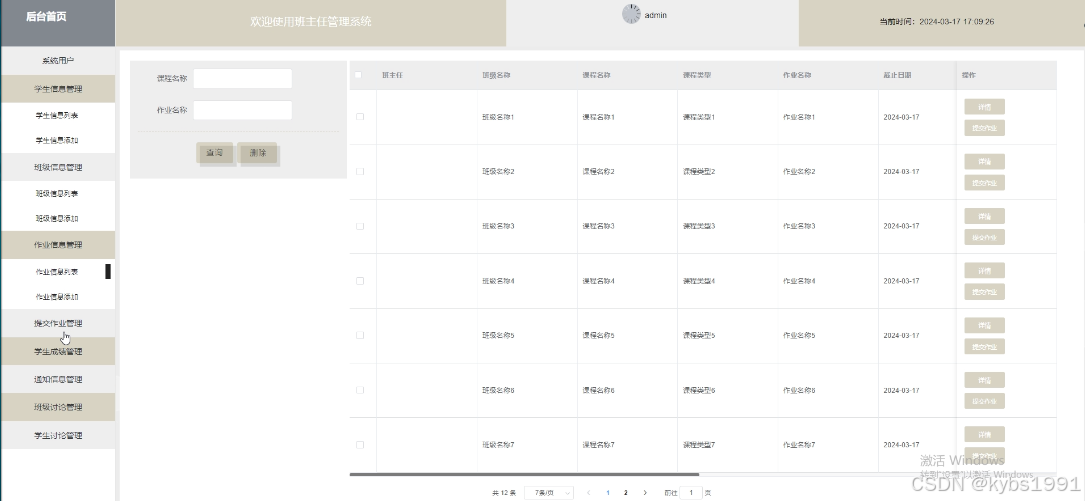Collapse 作业信息管理 sidebar section
Screen dimensions: 1085x501
pos(58,244)
